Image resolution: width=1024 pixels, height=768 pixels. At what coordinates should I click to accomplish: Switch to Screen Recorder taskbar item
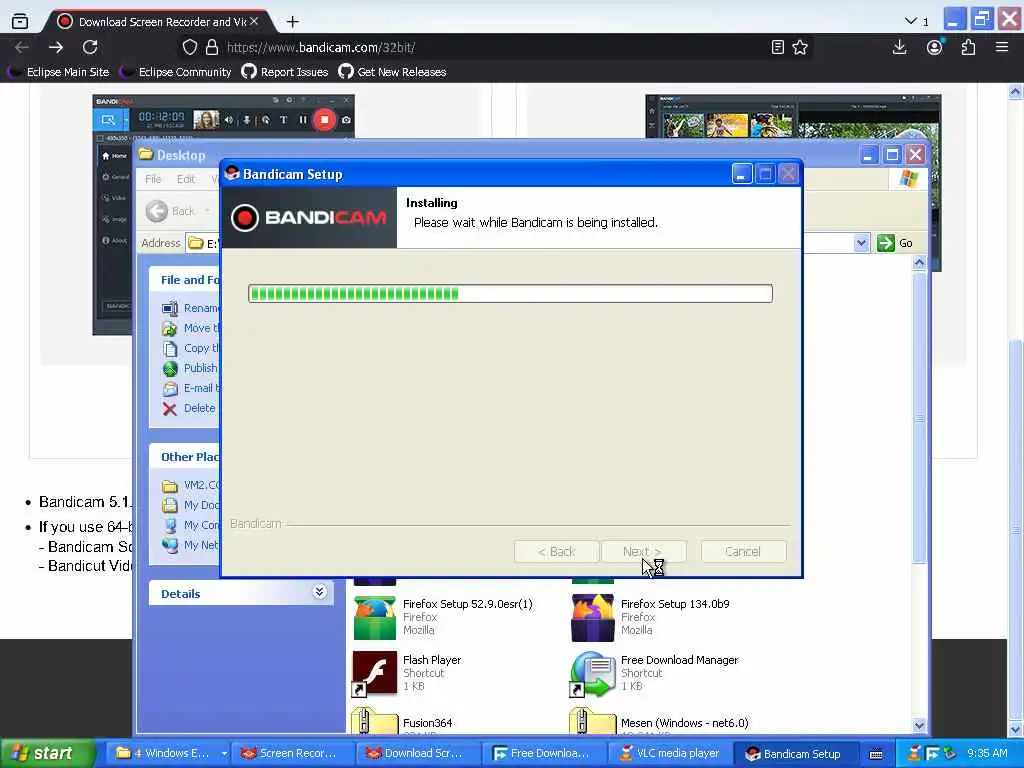click(293, 753)
